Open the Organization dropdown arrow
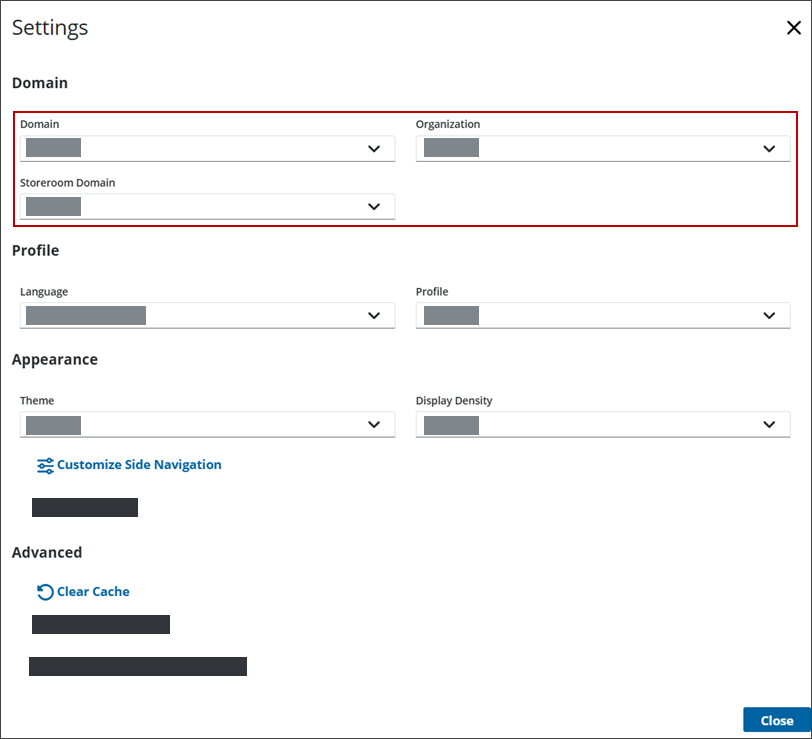The height and width of the screenshot is (739, 812). (x=769, y=149)
